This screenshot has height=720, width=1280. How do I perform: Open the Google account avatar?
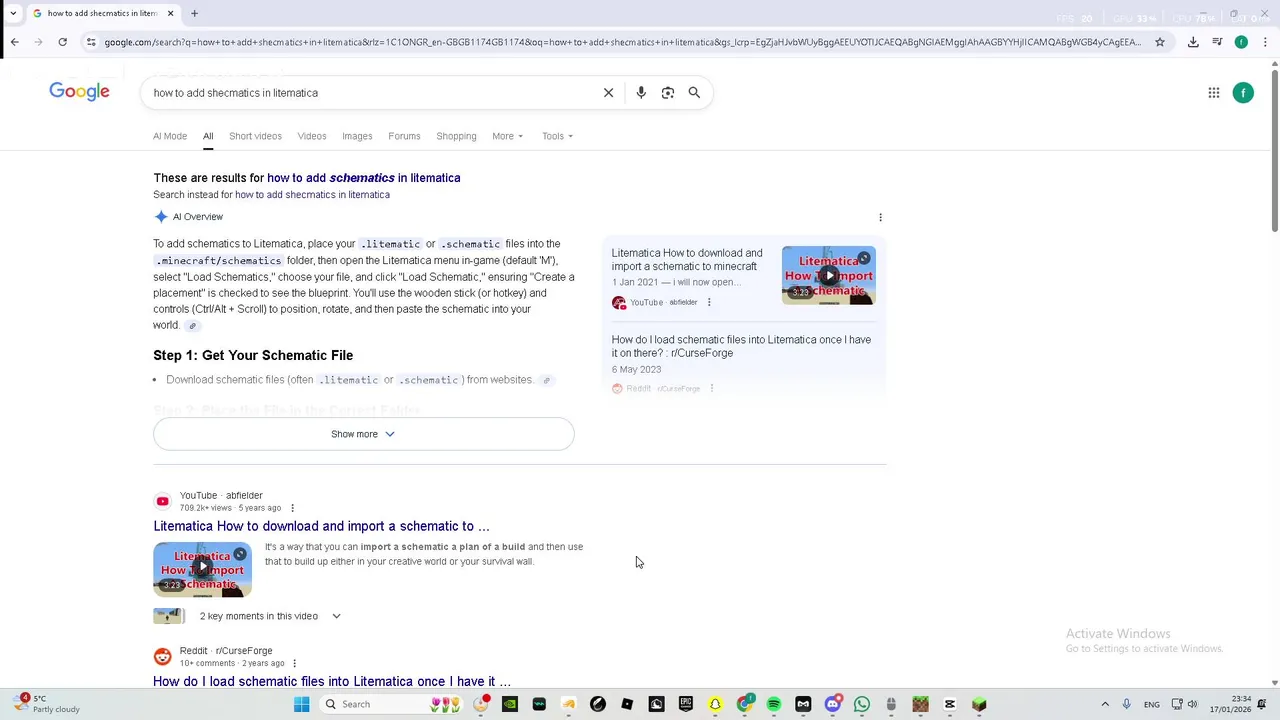[x=1243, y=93]
